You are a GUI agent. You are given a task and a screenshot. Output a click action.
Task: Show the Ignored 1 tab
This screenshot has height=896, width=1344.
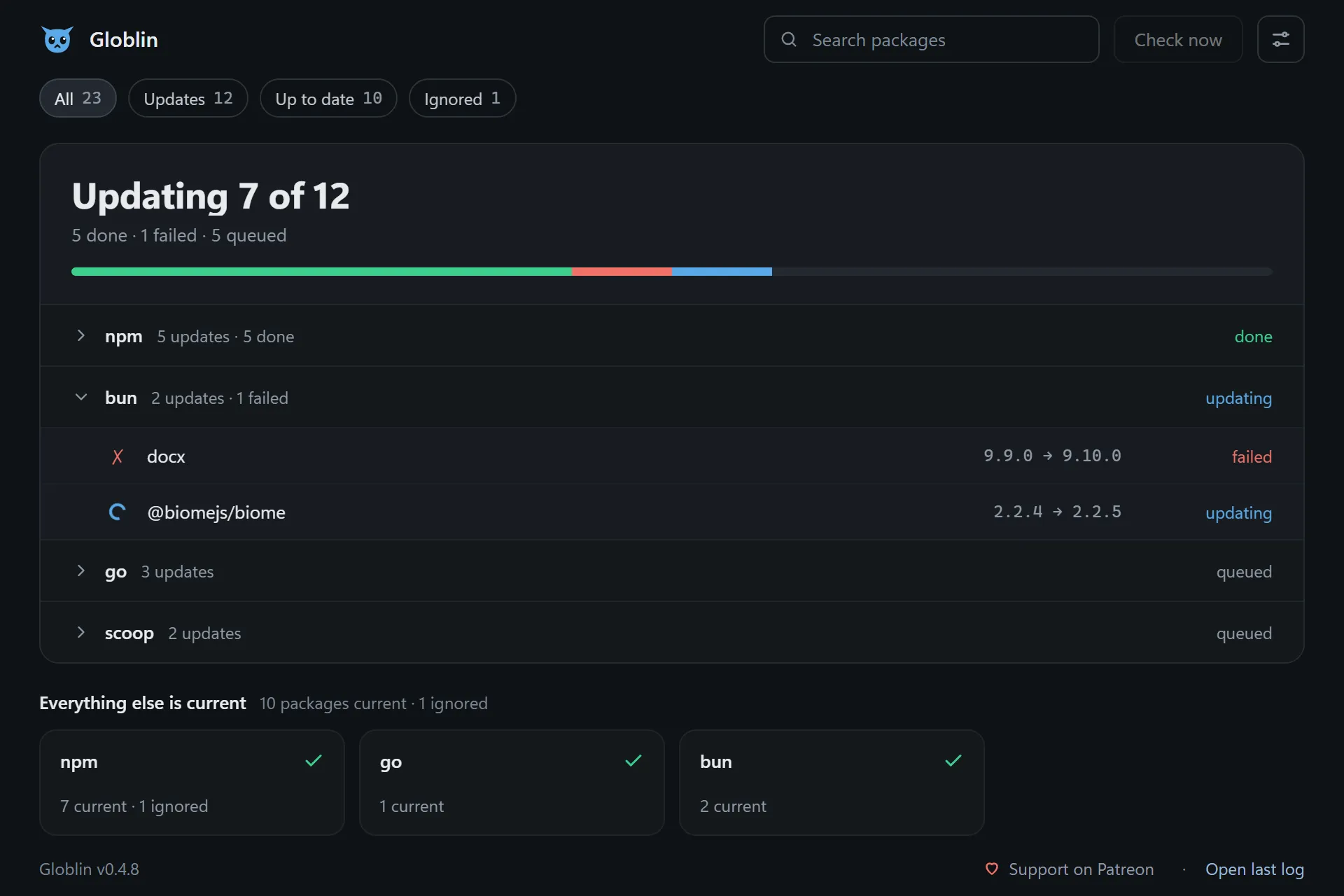(462, 98)
